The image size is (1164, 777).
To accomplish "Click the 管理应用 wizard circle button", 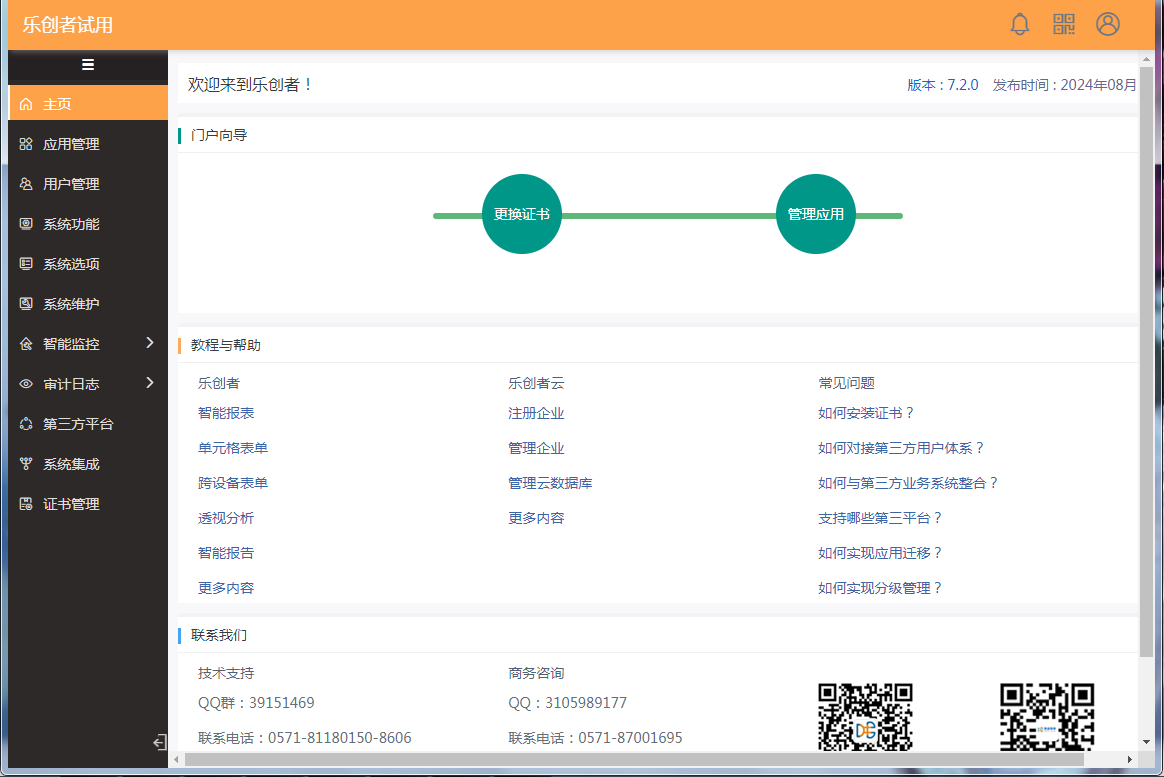I will pos(815,214).
